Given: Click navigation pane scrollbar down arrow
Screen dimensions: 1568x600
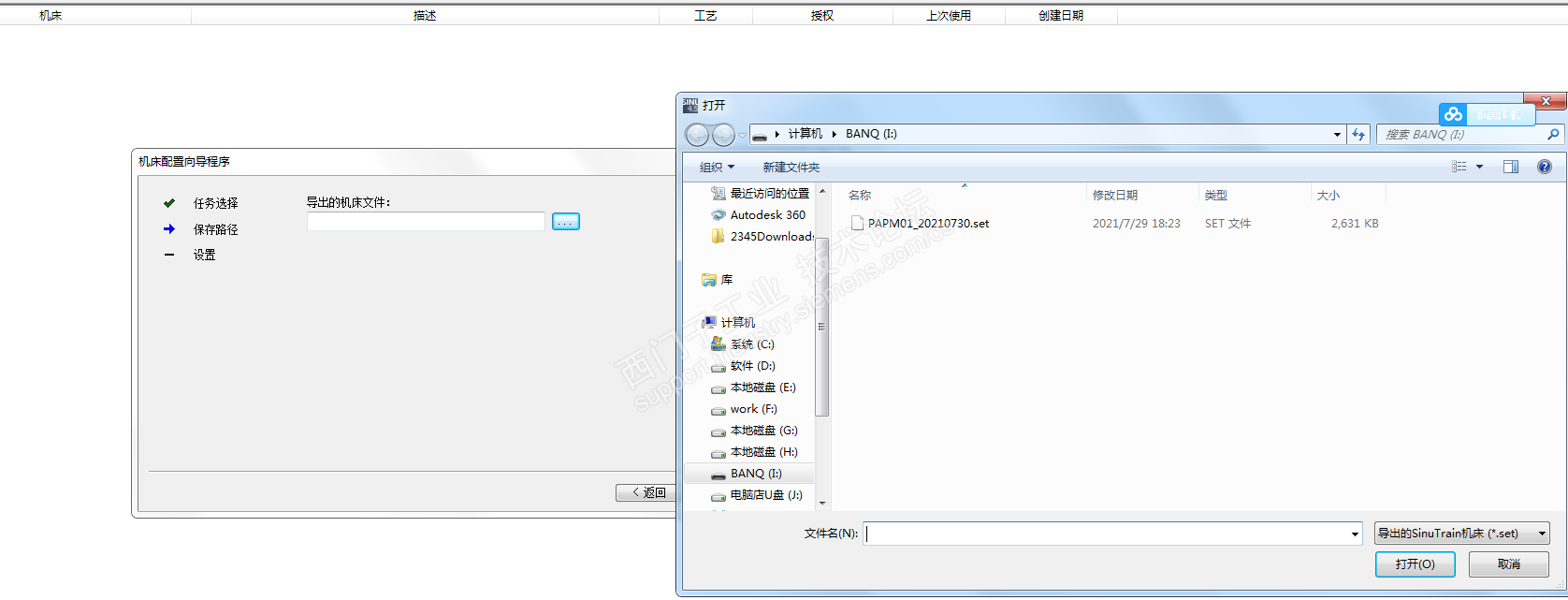Looking at the screenshot, I should pyautogui.click(x=822, y=503).
